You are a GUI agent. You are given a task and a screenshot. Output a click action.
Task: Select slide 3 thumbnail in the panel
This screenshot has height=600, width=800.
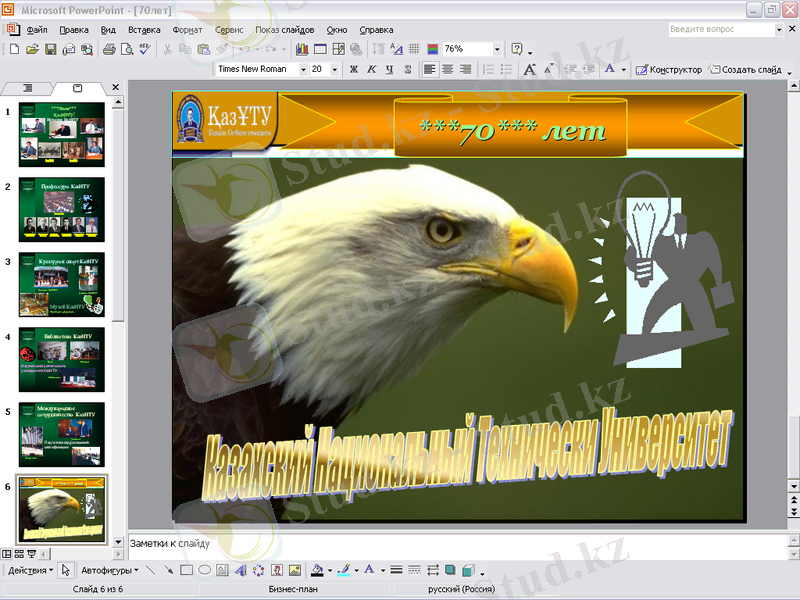pos(61,285)
